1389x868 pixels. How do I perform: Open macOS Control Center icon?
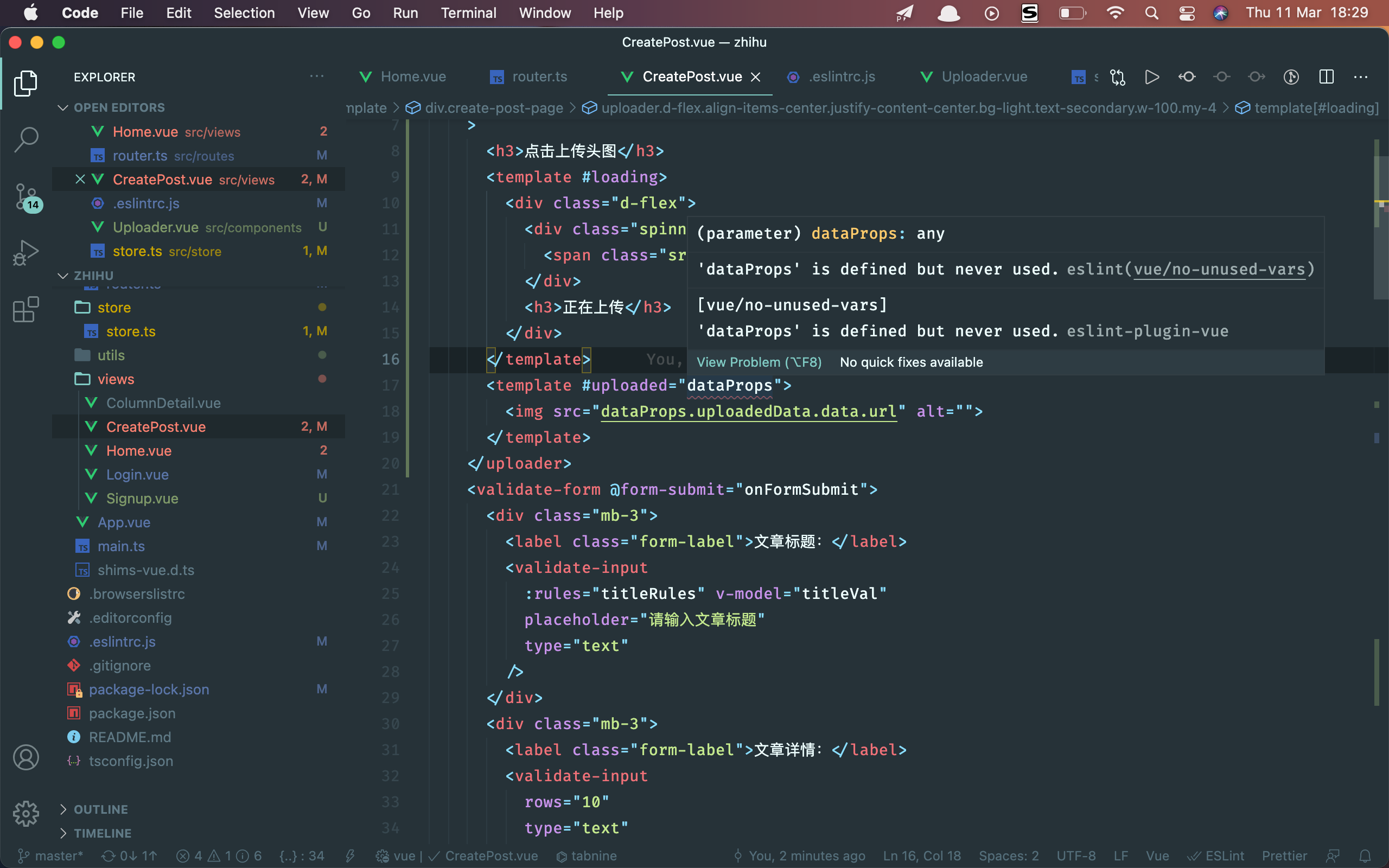coord(1187,12)
